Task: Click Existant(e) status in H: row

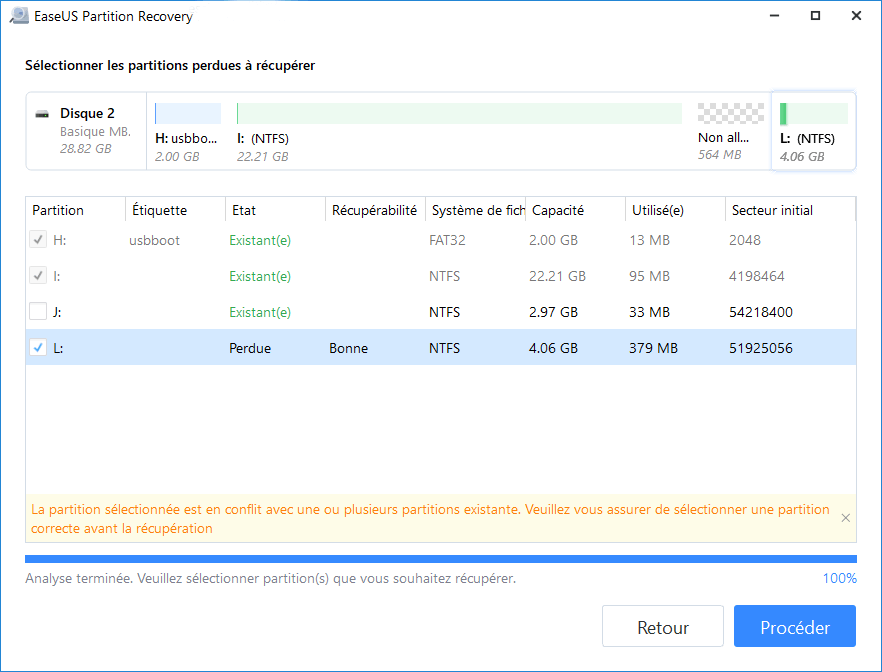Action: tap(260, 240)
